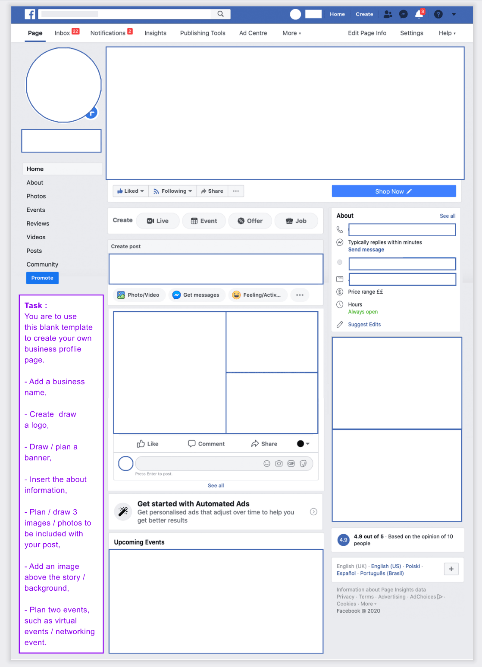Click See all below the comment box
Image resolution: width=482 pixels, height=667 pixels.
216,485
